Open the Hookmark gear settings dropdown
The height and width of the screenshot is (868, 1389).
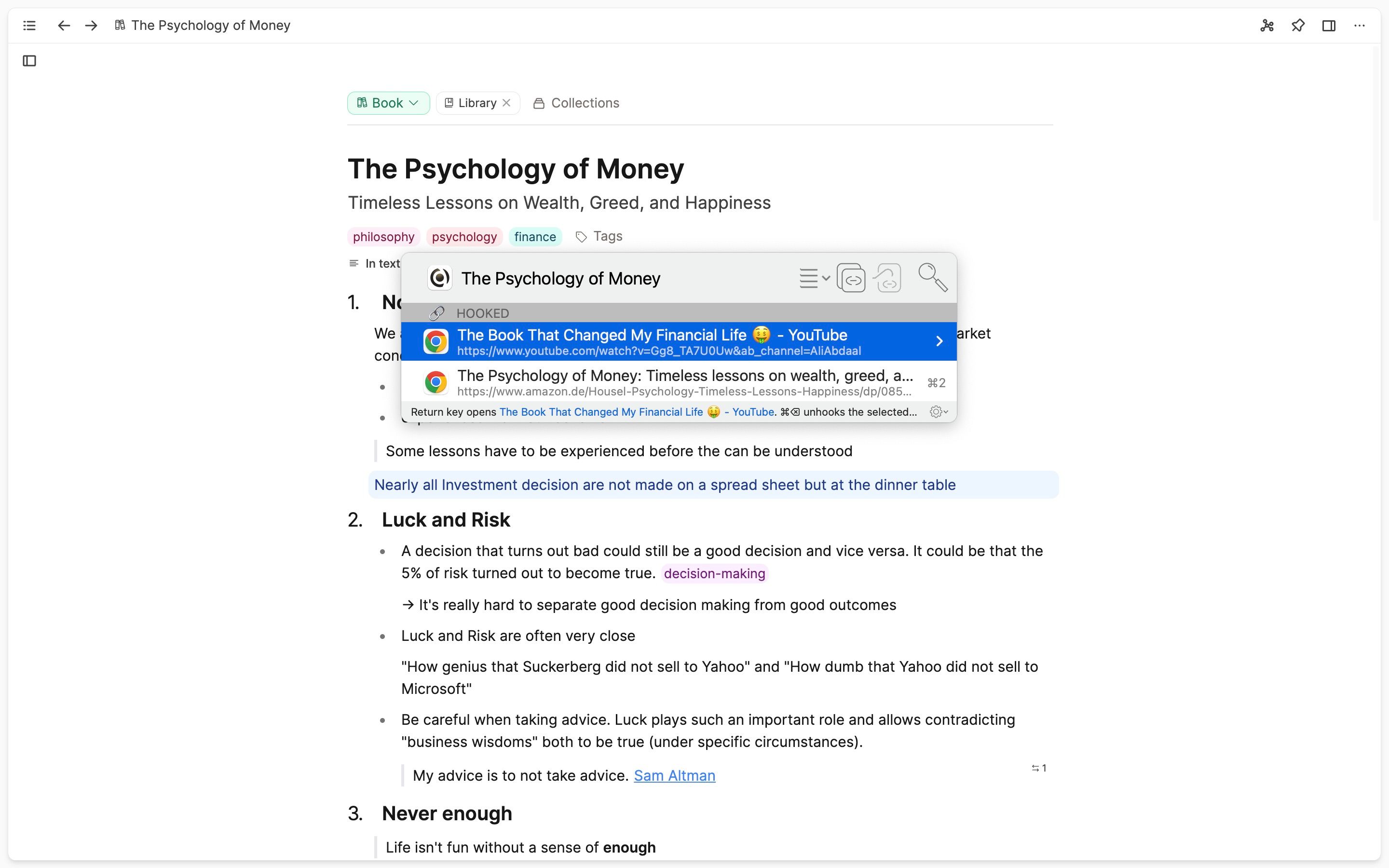click(939, 412)
